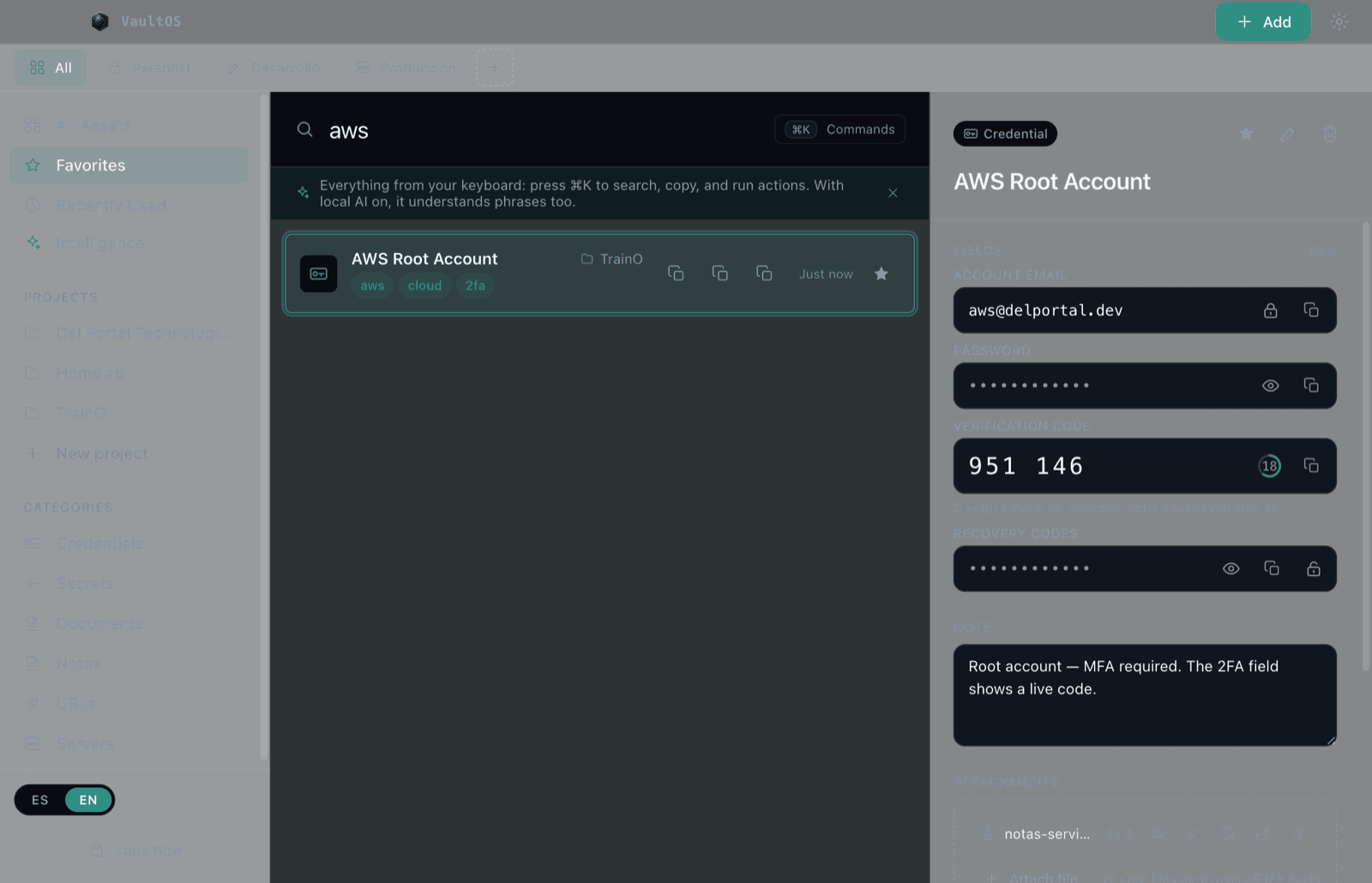Click the sparkle icon in the tip banner

pos(303,192)
